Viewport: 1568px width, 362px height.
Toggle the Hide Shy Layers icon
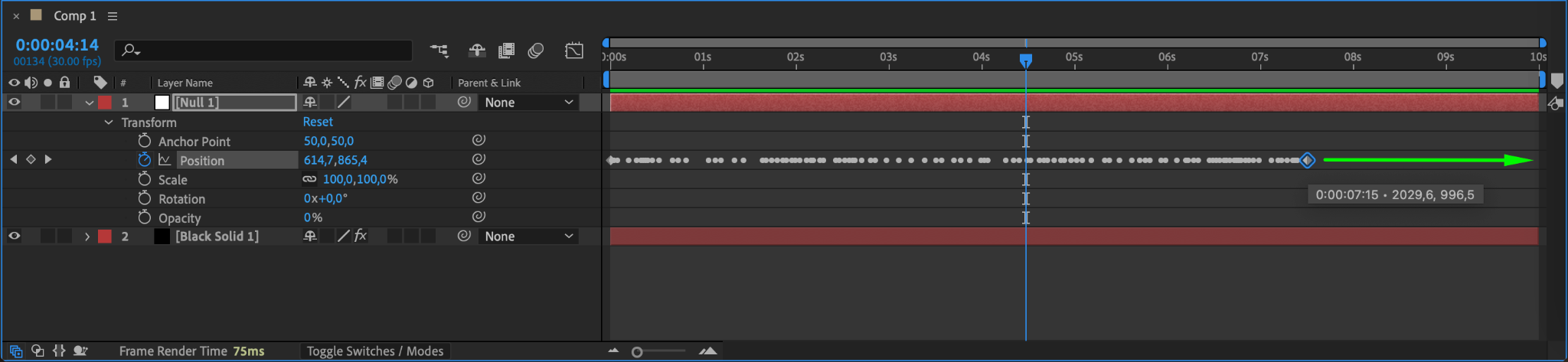coord(477,51)
